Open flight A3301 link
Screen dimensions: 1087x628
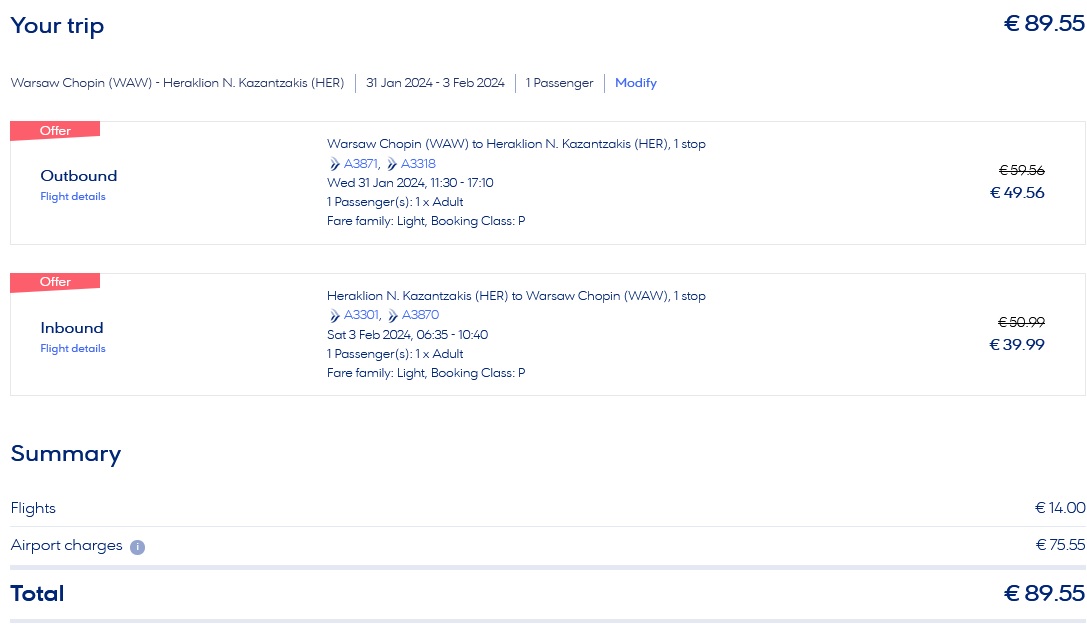click(362, 315)
